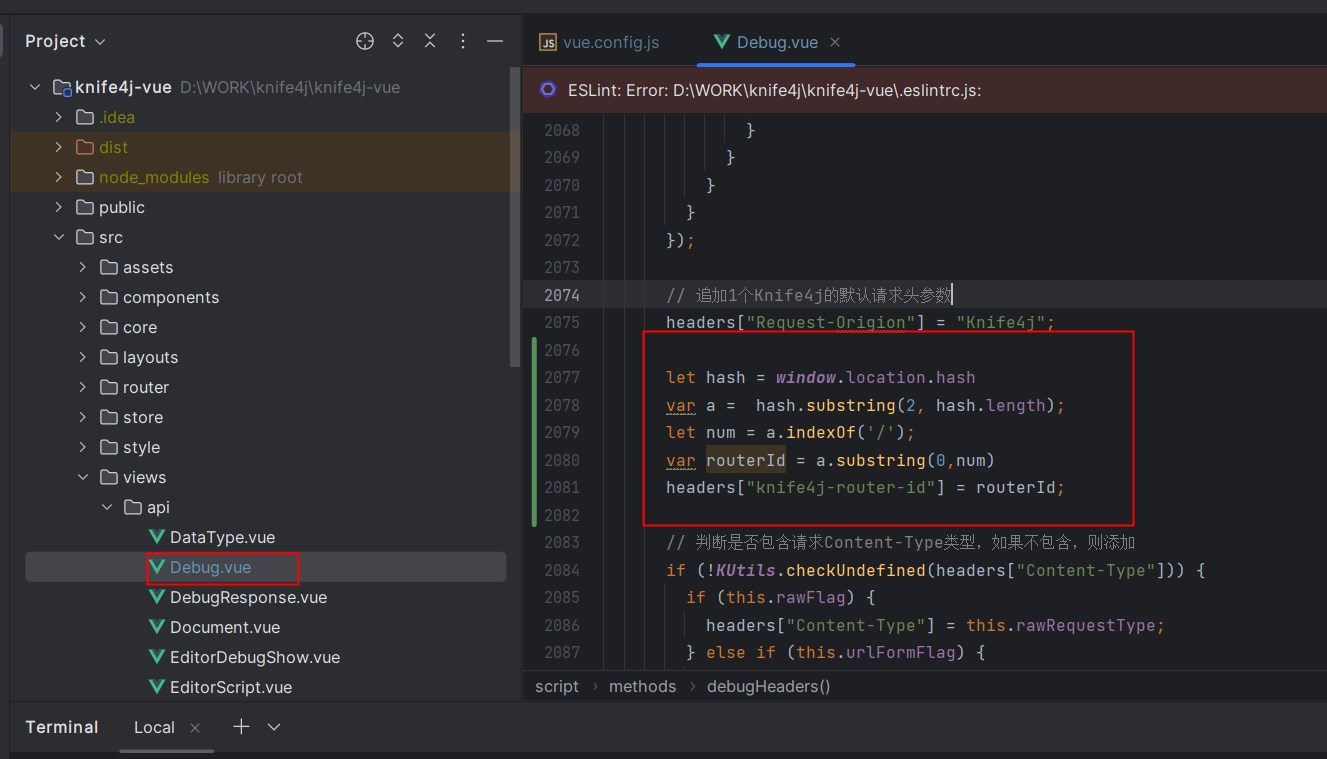Click the Vue icon beside DebugResponse.vue
The width and height of the screenshot is (1327, 759).
pyautogui.click(x=156, y=597)
